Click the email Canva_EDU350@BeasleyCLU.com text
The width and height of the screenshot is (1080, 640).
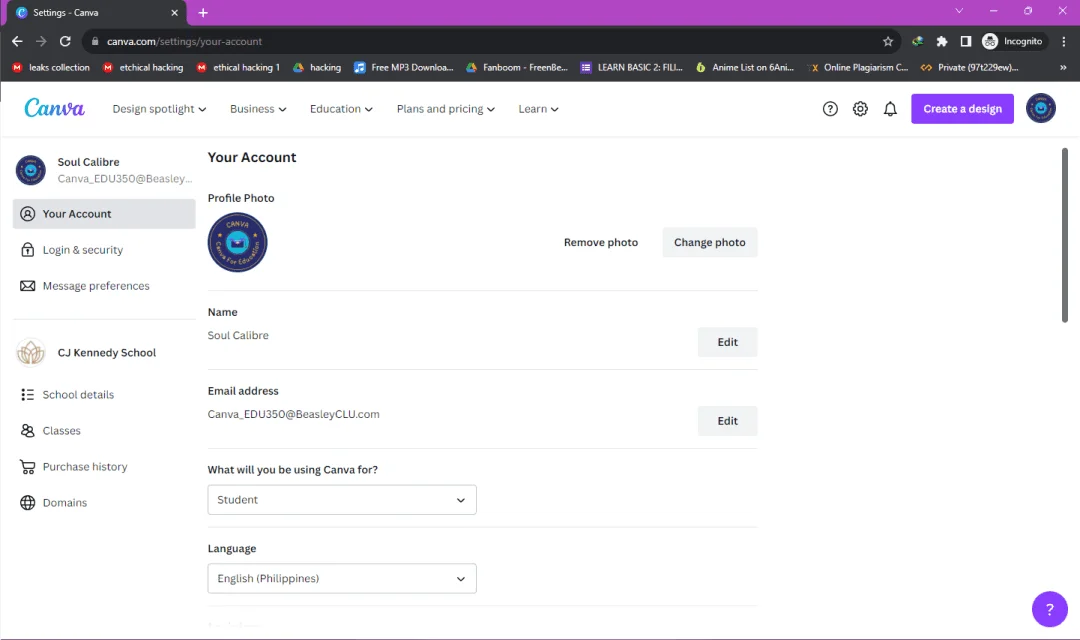[x=293, y=414]
